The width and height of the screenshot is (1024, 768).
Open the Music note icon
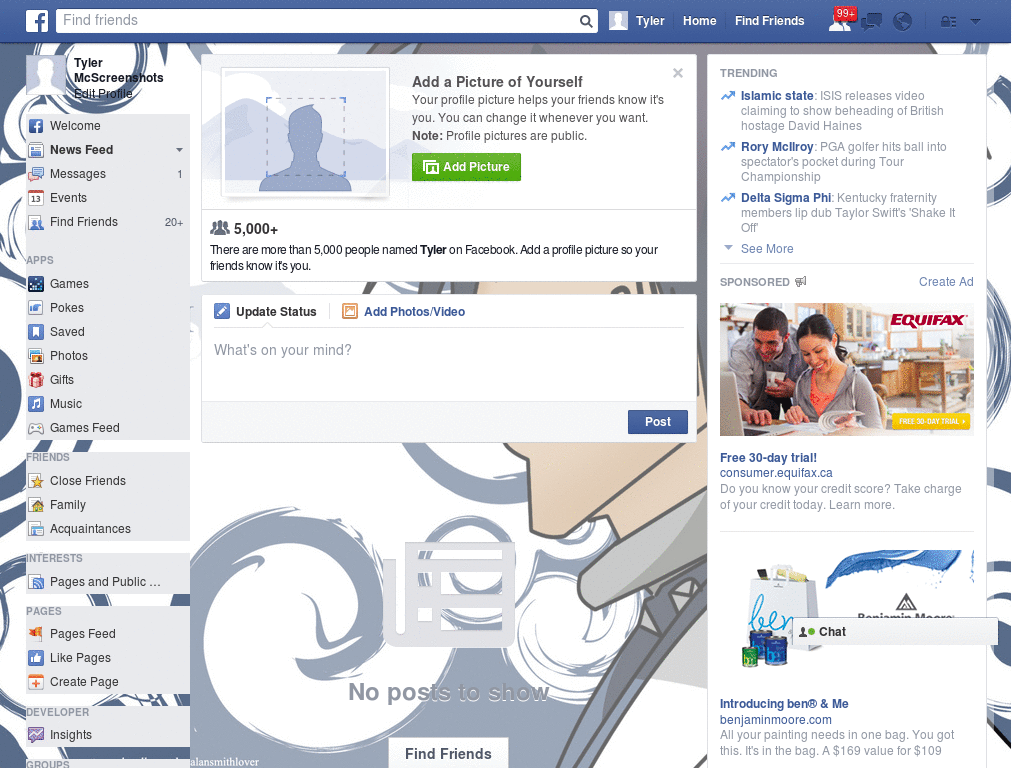point(36,404)
